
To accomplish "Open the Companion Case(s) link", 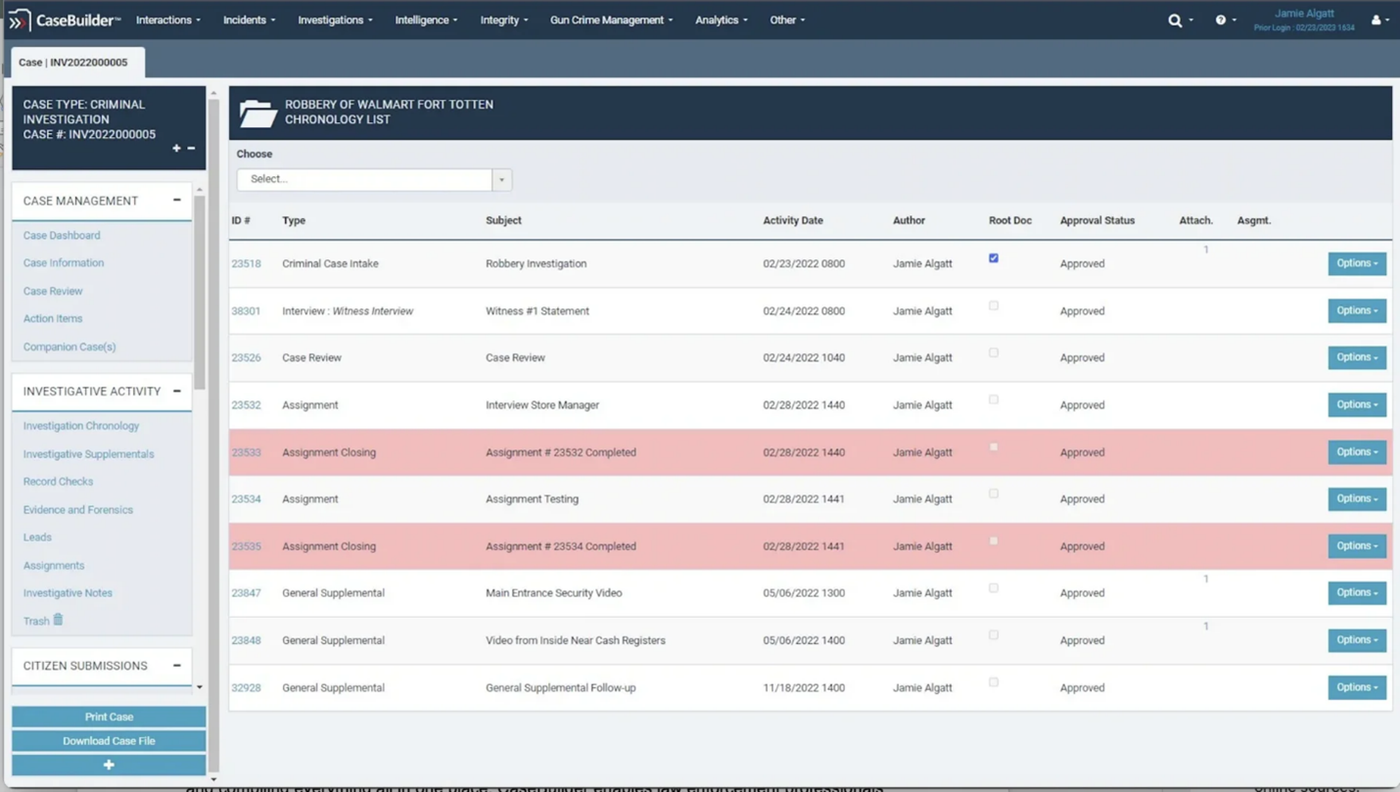I will [x=70, y=347].
